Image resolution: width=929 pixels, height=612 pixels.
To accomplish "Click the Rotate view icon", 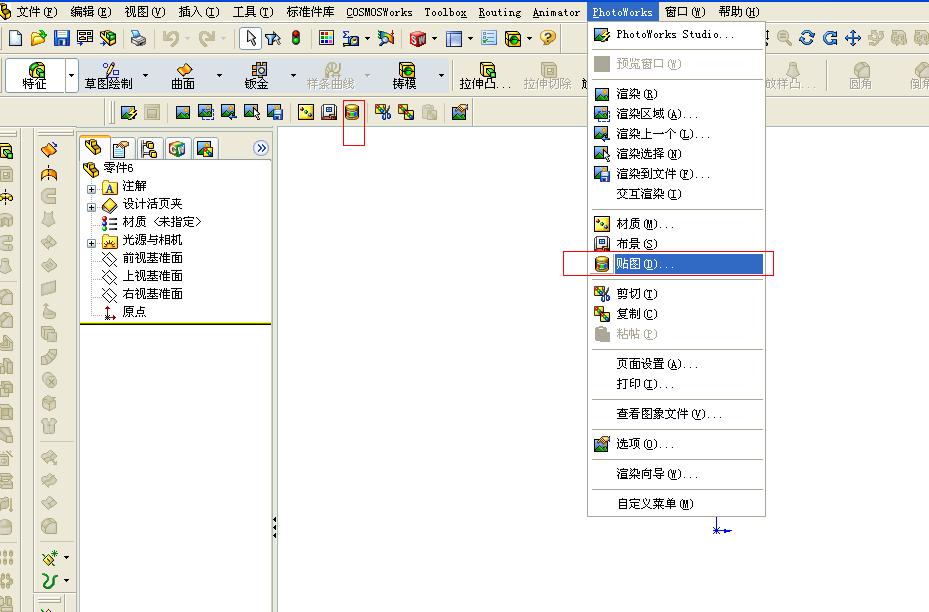I will coord(807,39).
